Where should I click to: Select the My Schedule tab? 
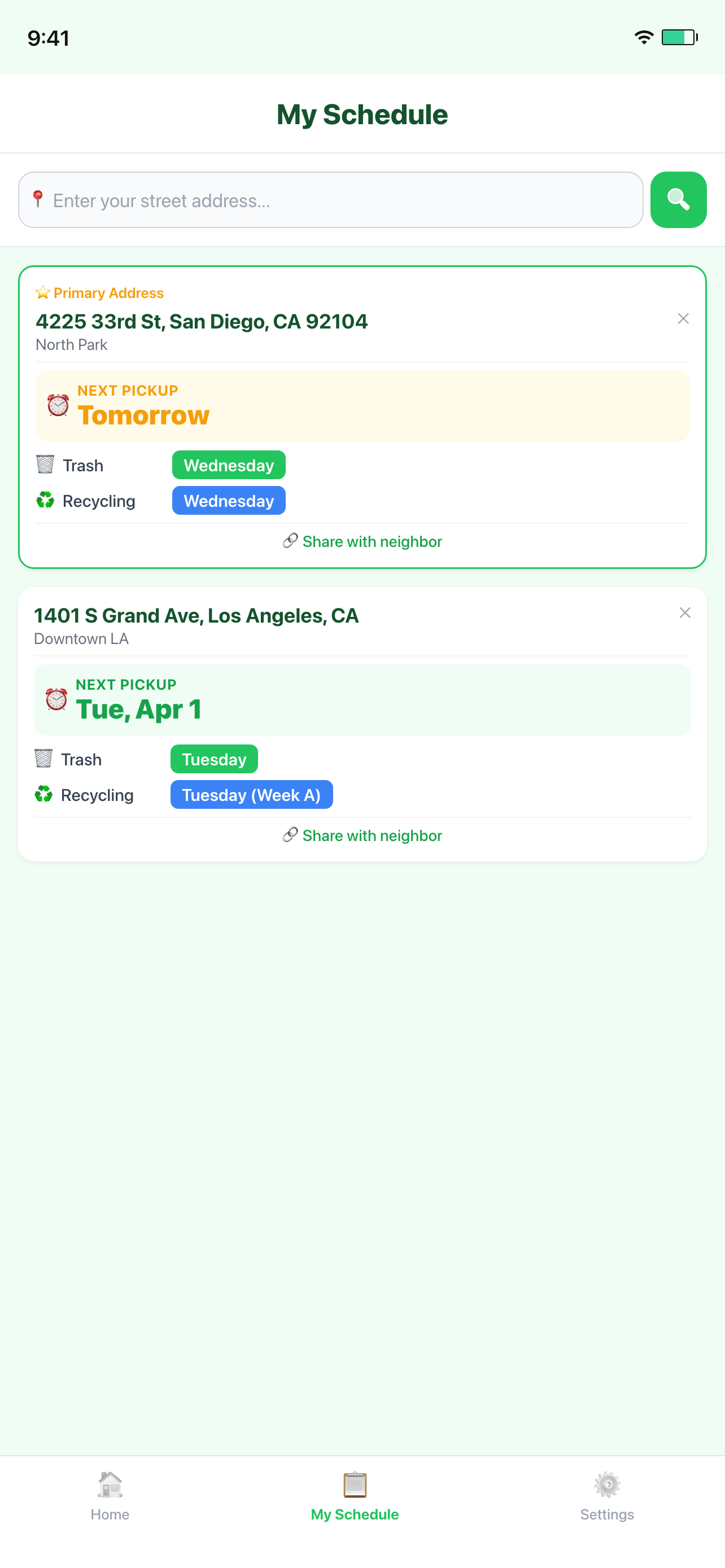pyautogui.click(x=355, y=1496)
